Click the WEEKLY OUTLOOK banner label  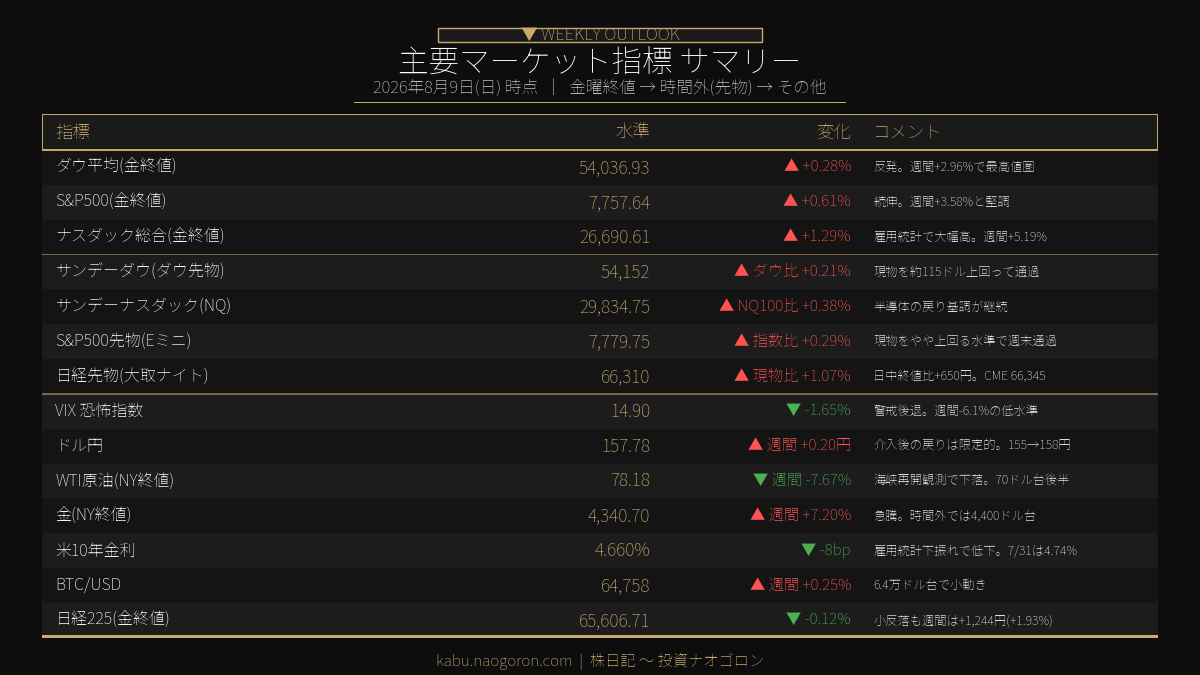610,34
